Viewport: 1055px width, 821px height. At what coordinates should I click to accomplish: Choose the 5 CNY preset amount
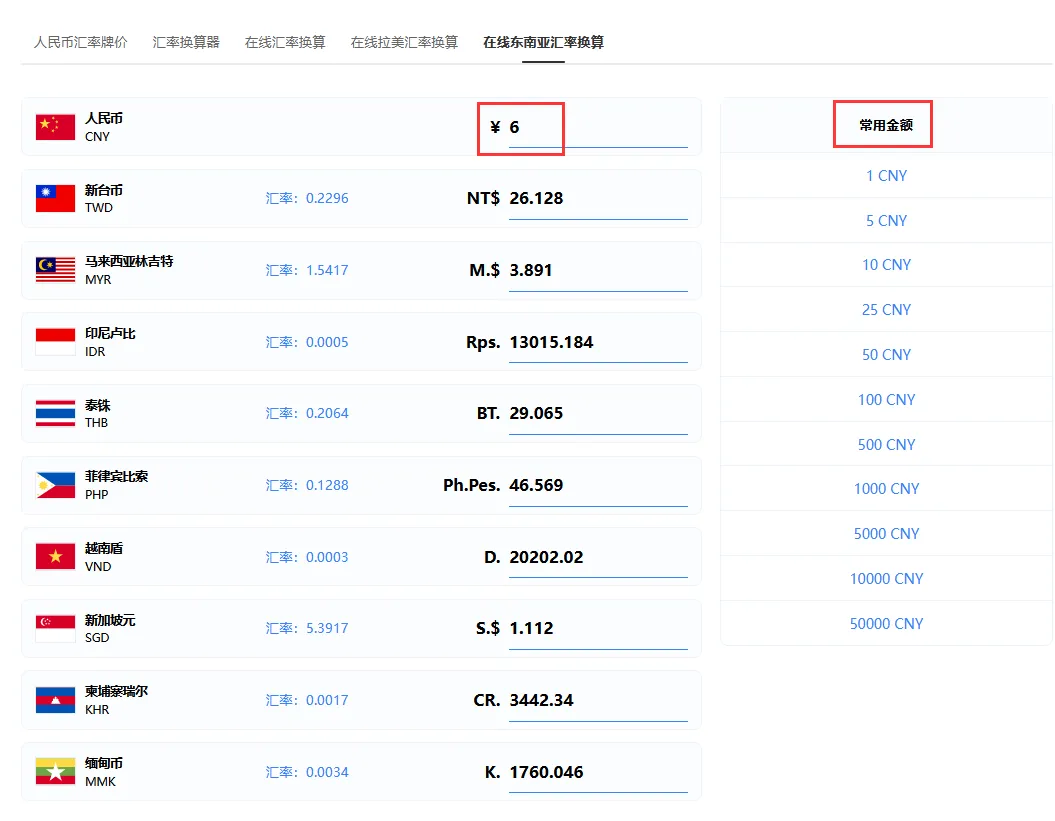coord(886,221)
